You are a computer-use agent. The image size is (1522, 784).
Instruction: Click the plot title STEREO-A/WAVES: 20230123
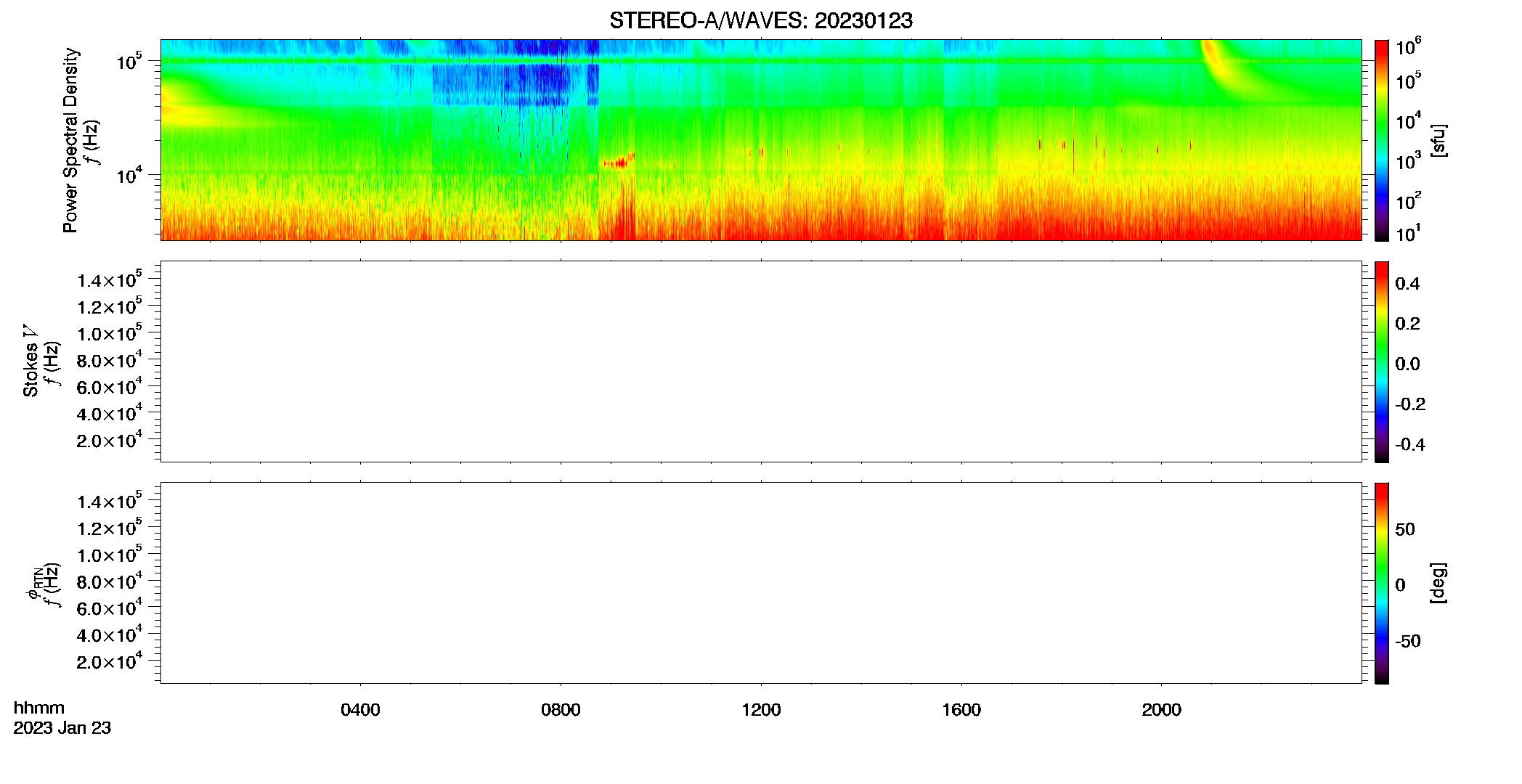760,21
